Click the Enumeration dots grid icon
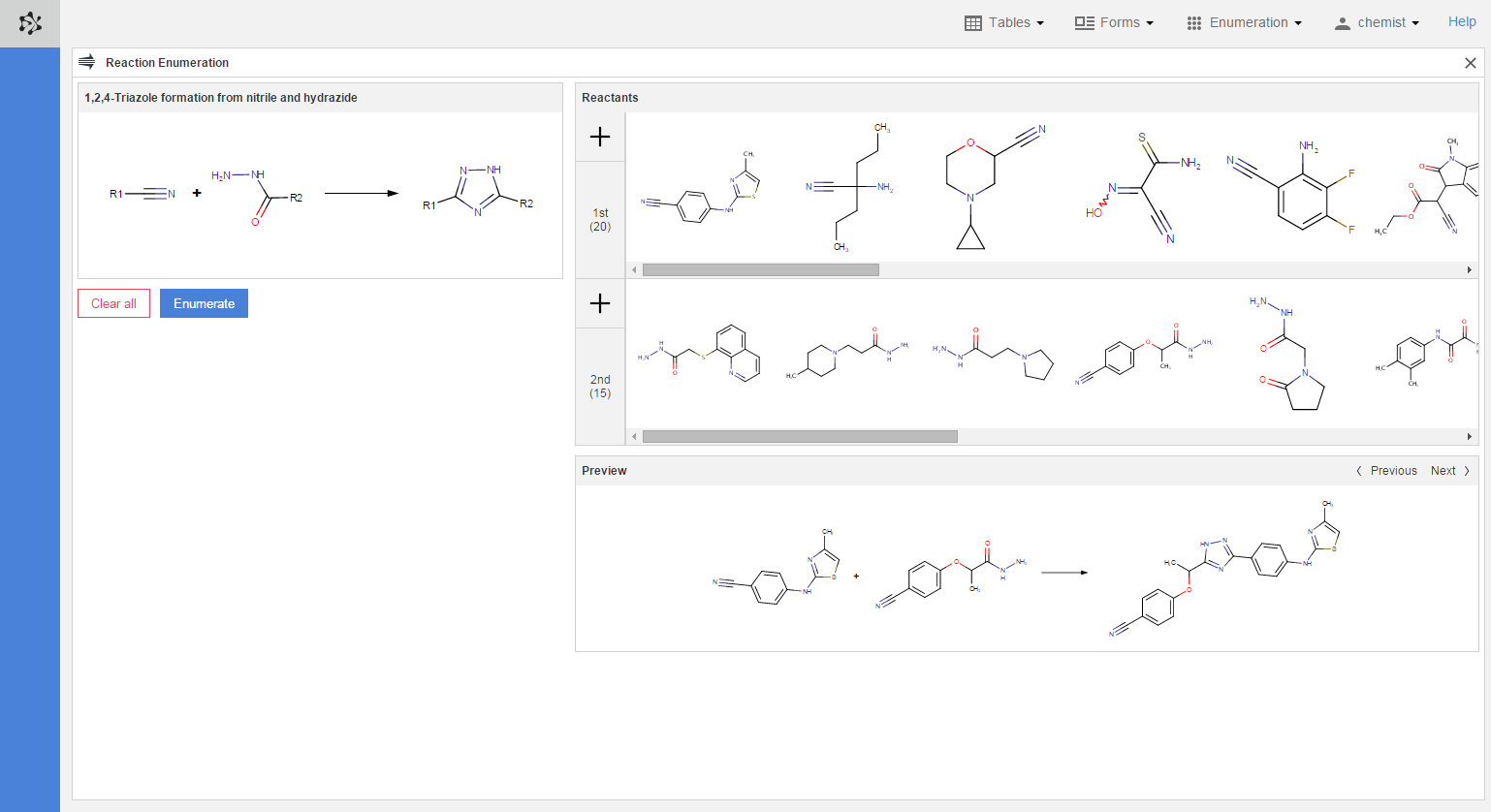Image resolution: width=1491 pixels, height=812 pixels. 1194,23
